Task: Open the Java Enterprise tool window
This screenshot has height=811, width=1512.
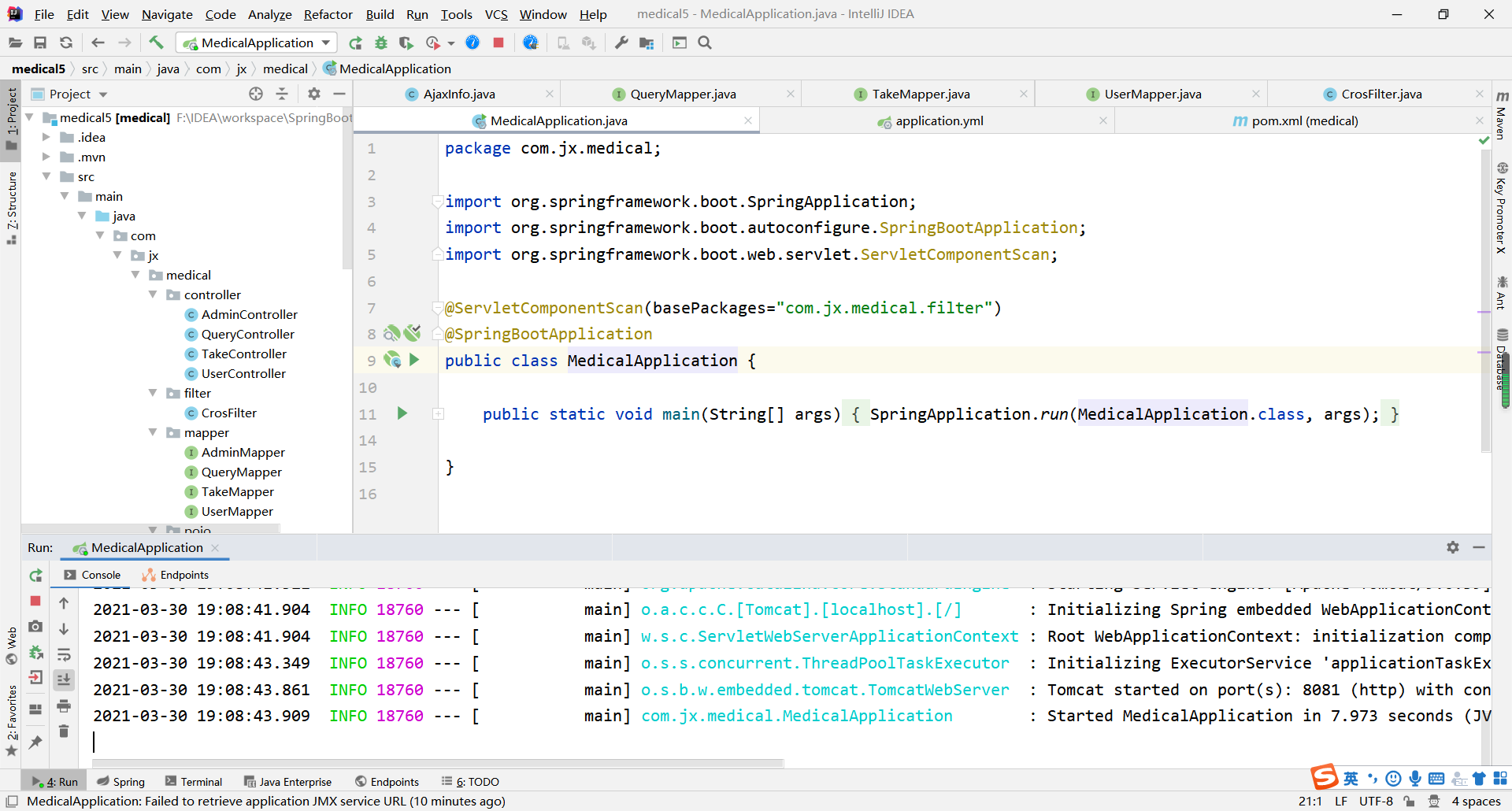Action: pyautogui.click(x=287, y=782)
